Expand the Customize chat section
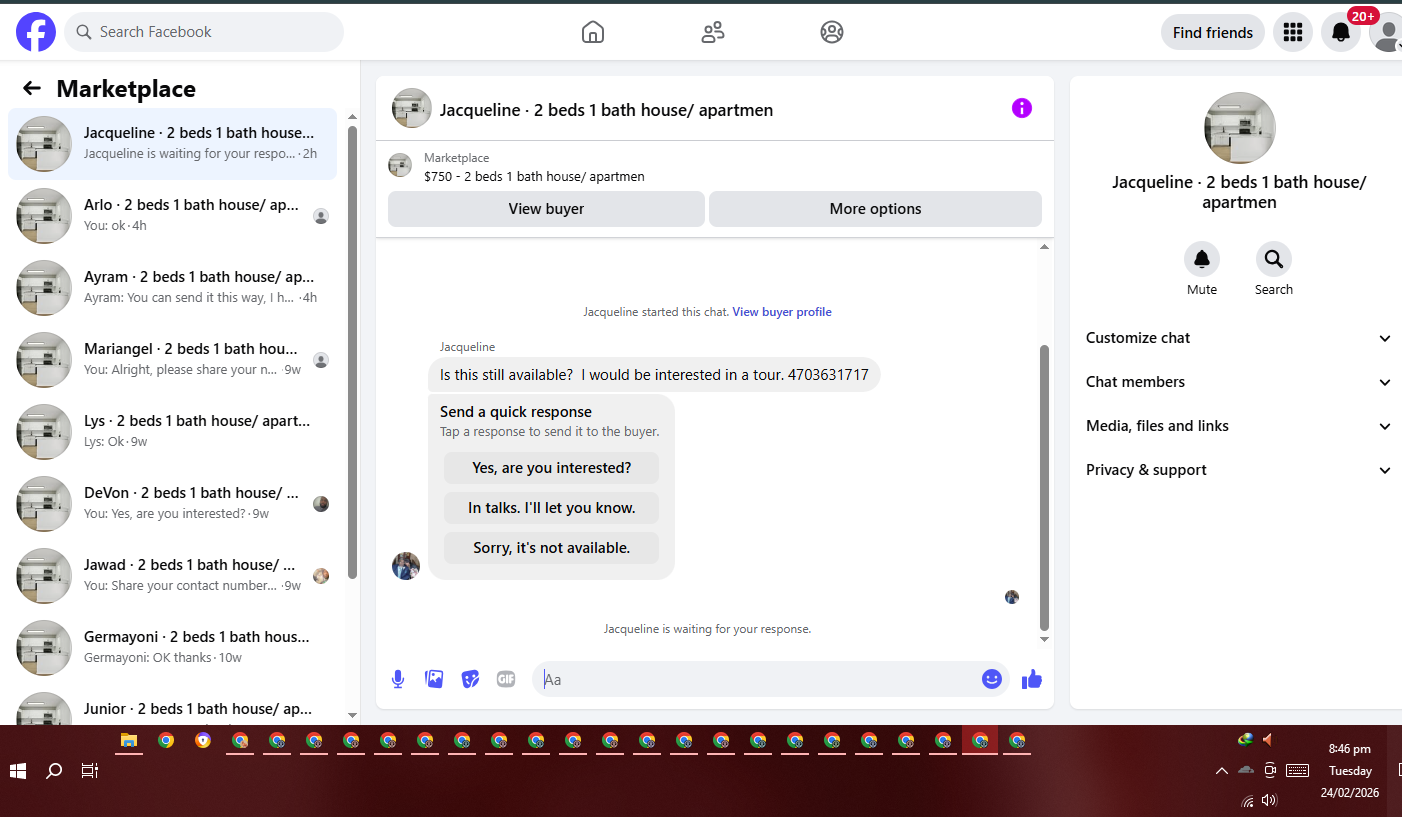Viewport: 1402px width, 817px height. 1238,338
